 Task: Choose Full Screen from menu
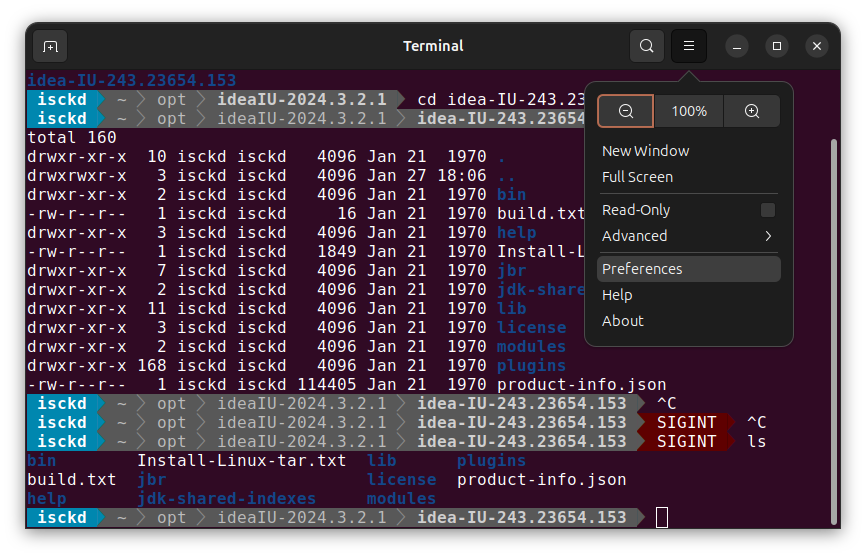tap(689, 177)
